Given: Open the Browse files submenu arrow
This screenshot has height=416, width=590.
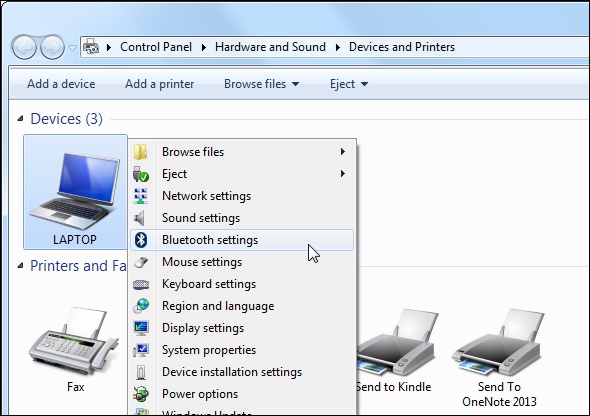Looking at the screenshot, I should (342, 152).
